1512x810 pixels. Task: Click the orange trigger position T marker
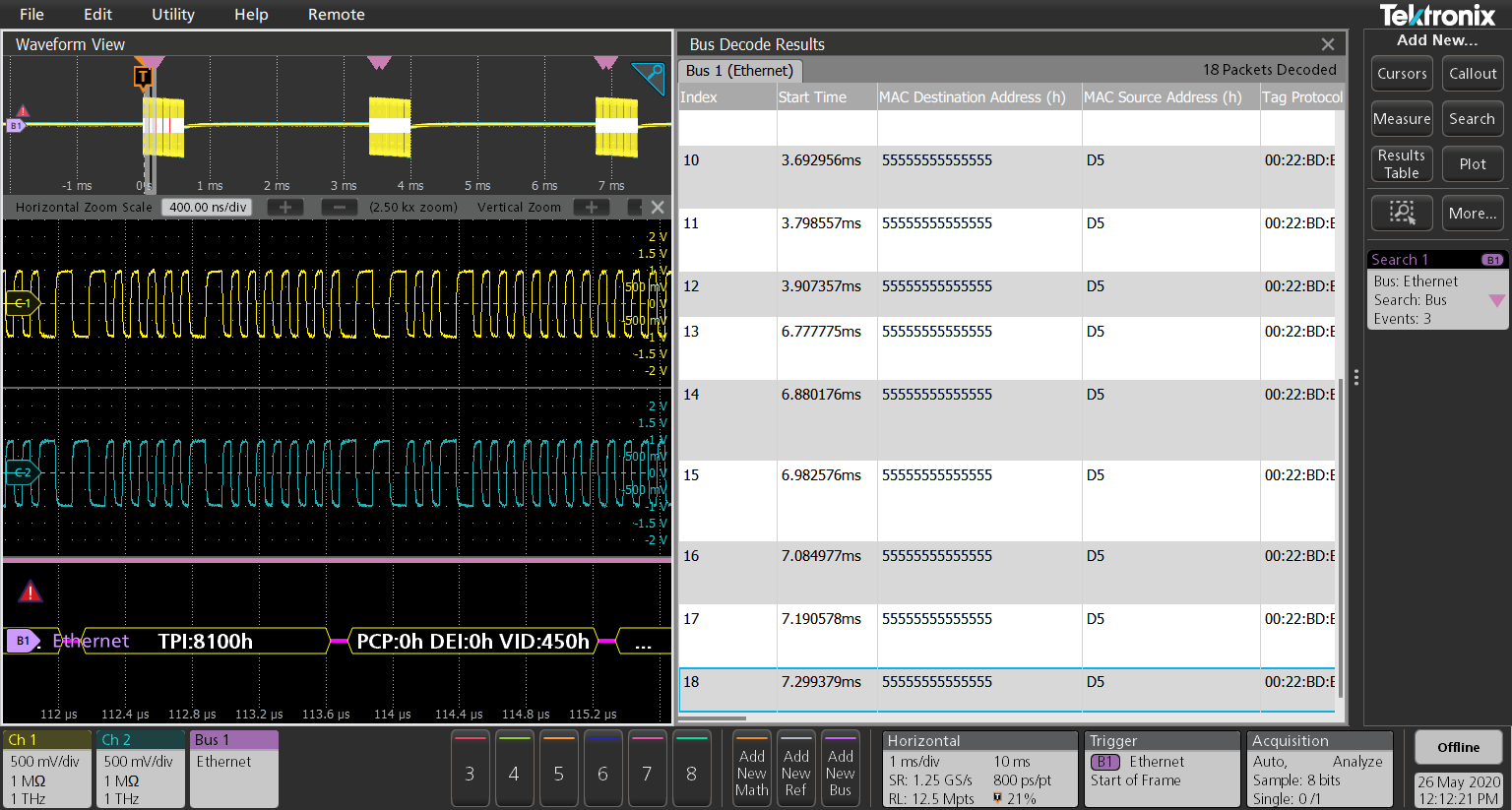tap(143, 77)
